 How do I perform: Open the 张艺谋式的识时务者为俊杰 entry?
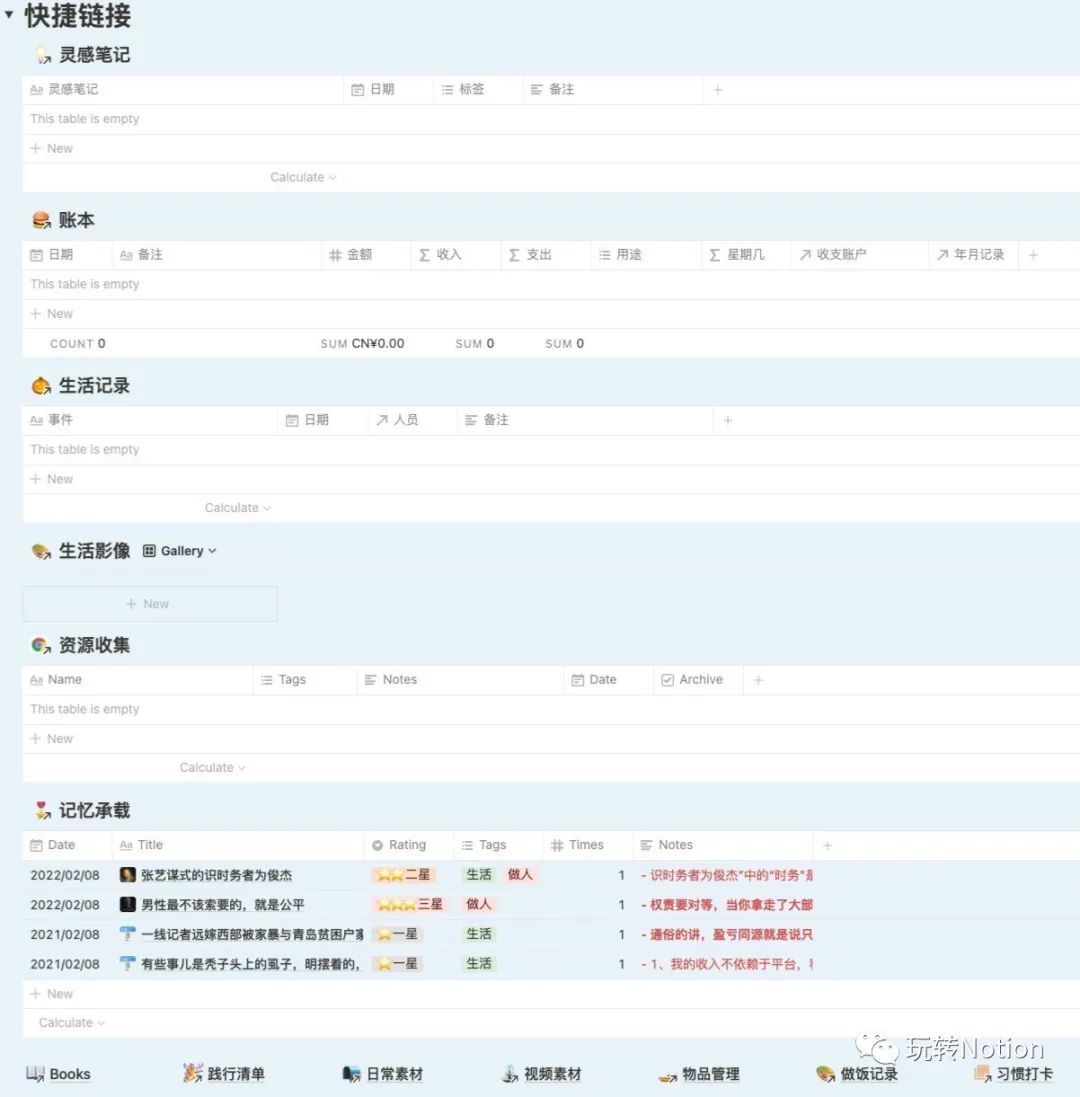click(x=216, y=875)
